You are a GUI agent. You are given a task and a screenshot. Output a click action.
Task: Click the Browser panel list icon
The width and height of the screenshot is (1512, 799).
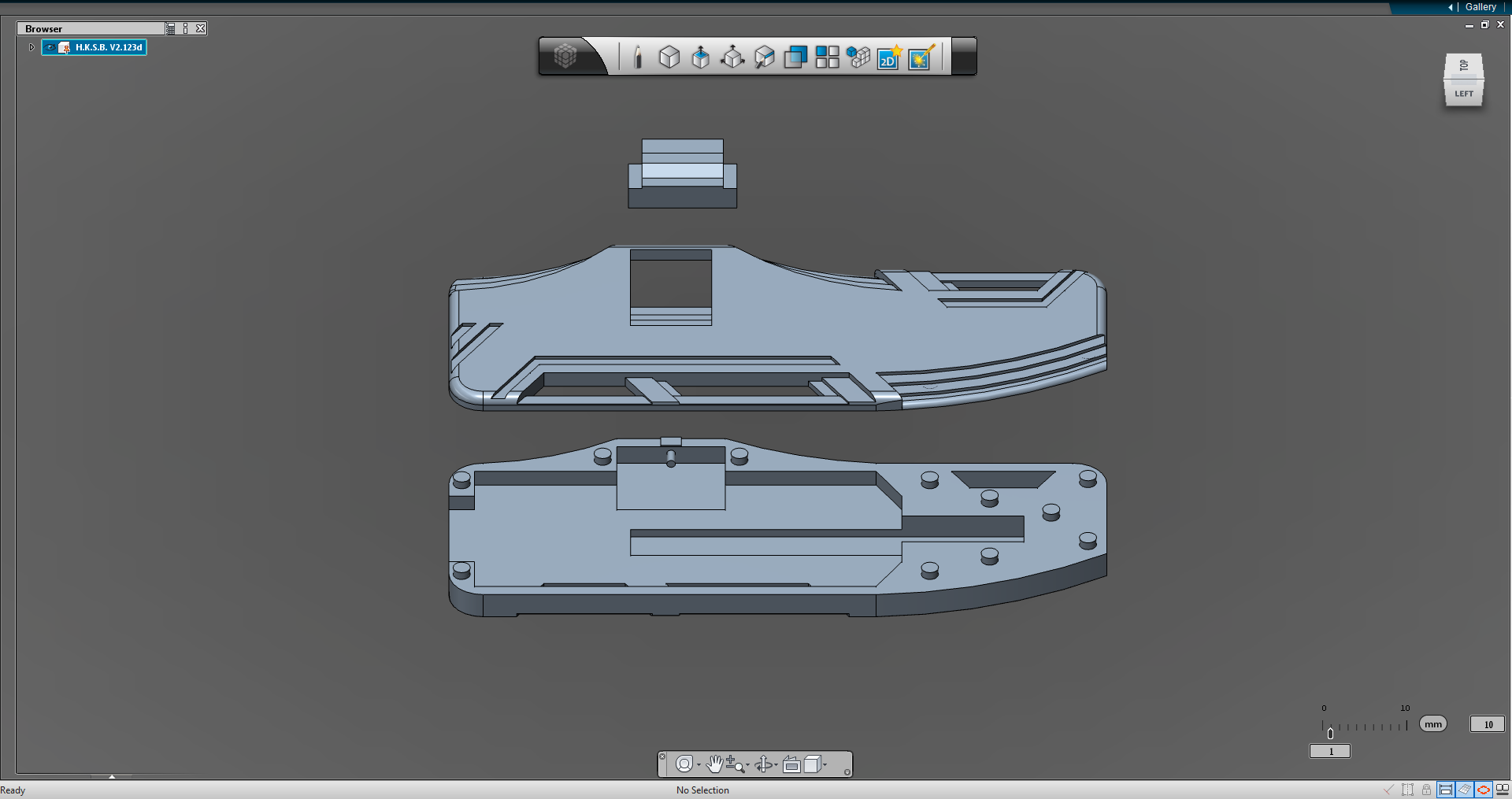coord(171,28)
